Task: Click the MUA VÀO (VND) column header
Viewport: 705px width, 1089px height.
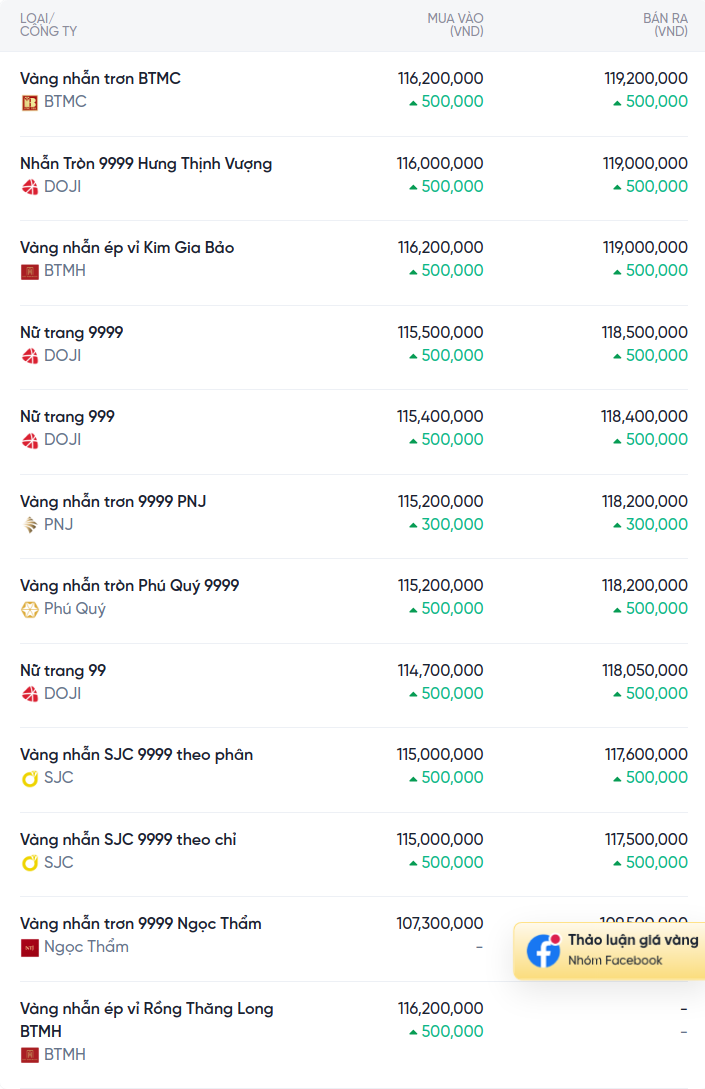Action: [456, 25]
